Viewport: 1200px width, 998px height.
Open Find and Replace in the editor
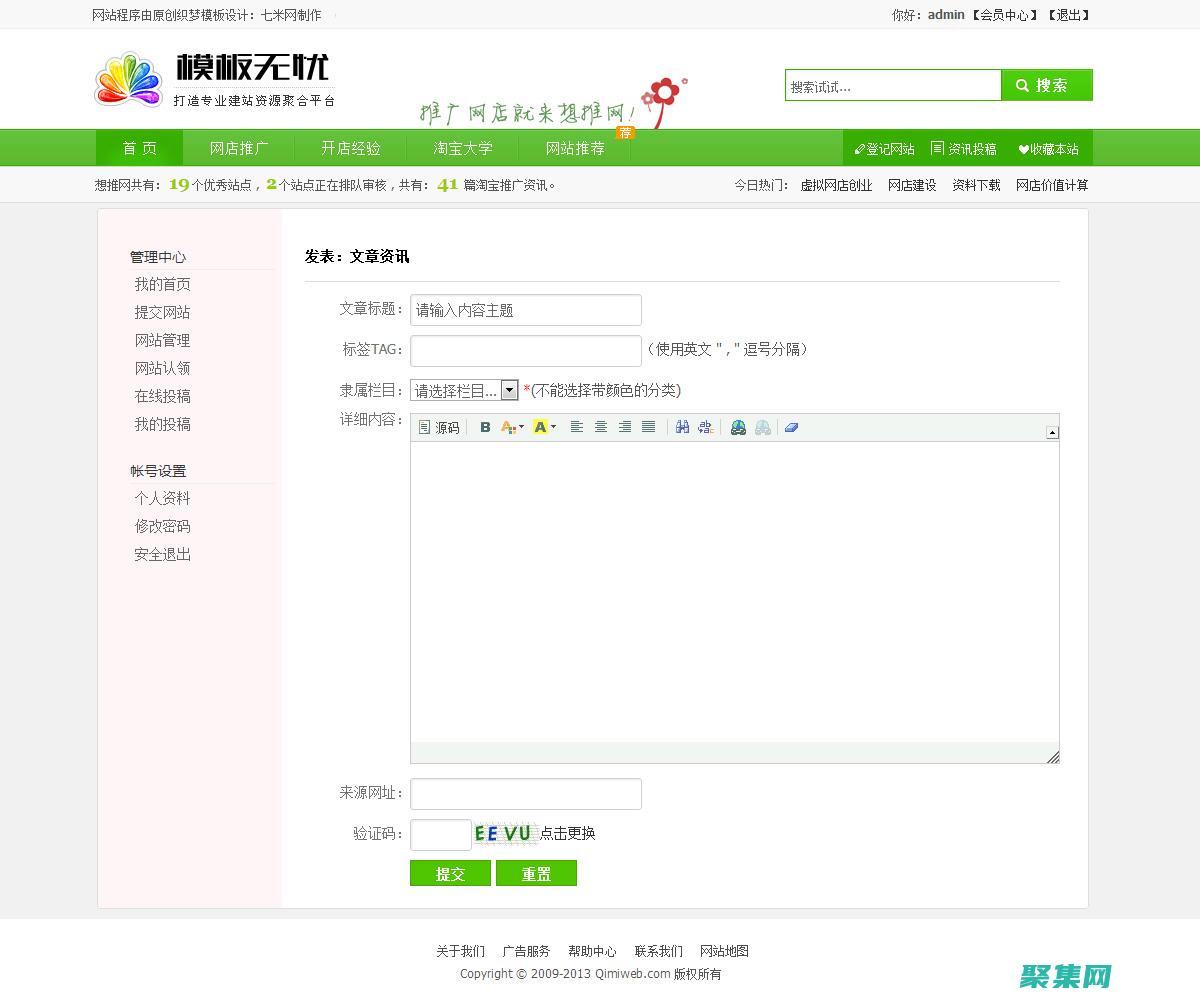point(704,427)
